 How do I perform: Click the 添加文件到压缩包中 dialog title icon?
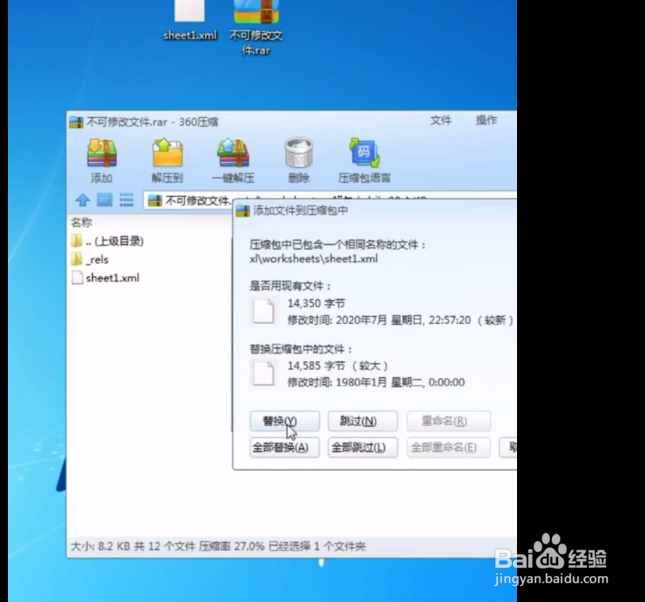point(243,211)
